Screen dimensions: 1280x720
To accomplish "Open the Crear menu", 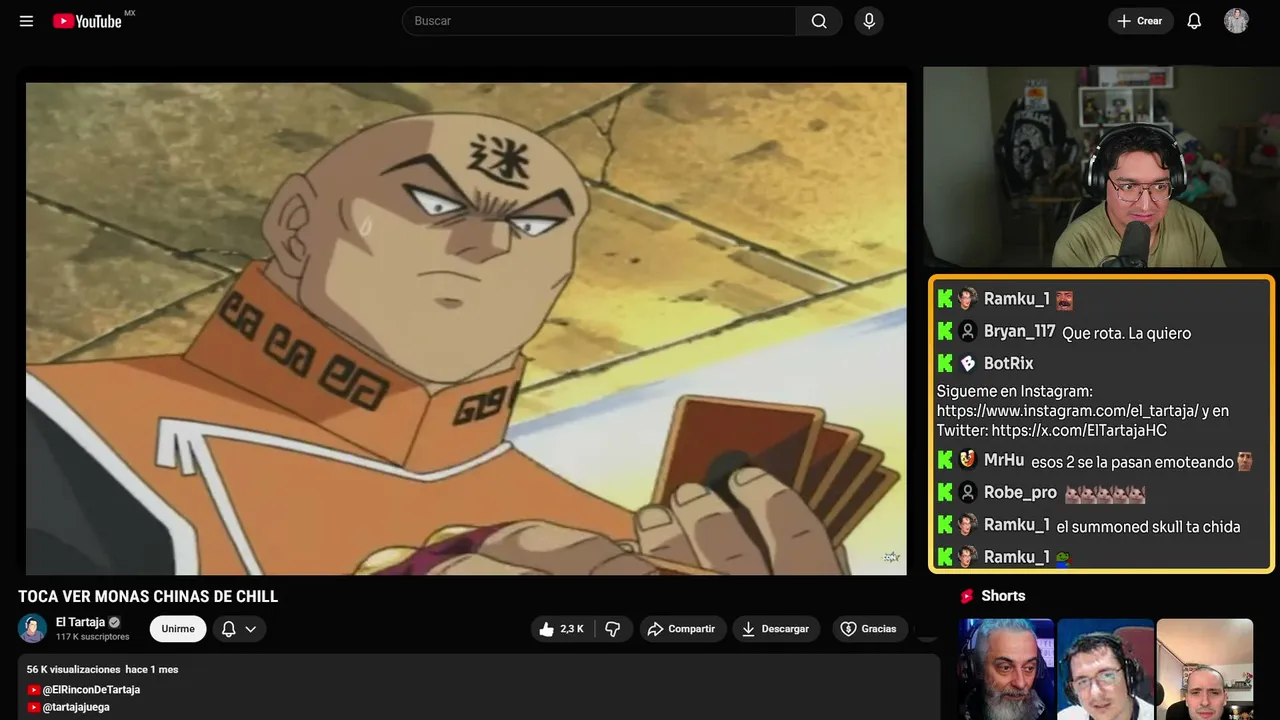I will 1140,21.
